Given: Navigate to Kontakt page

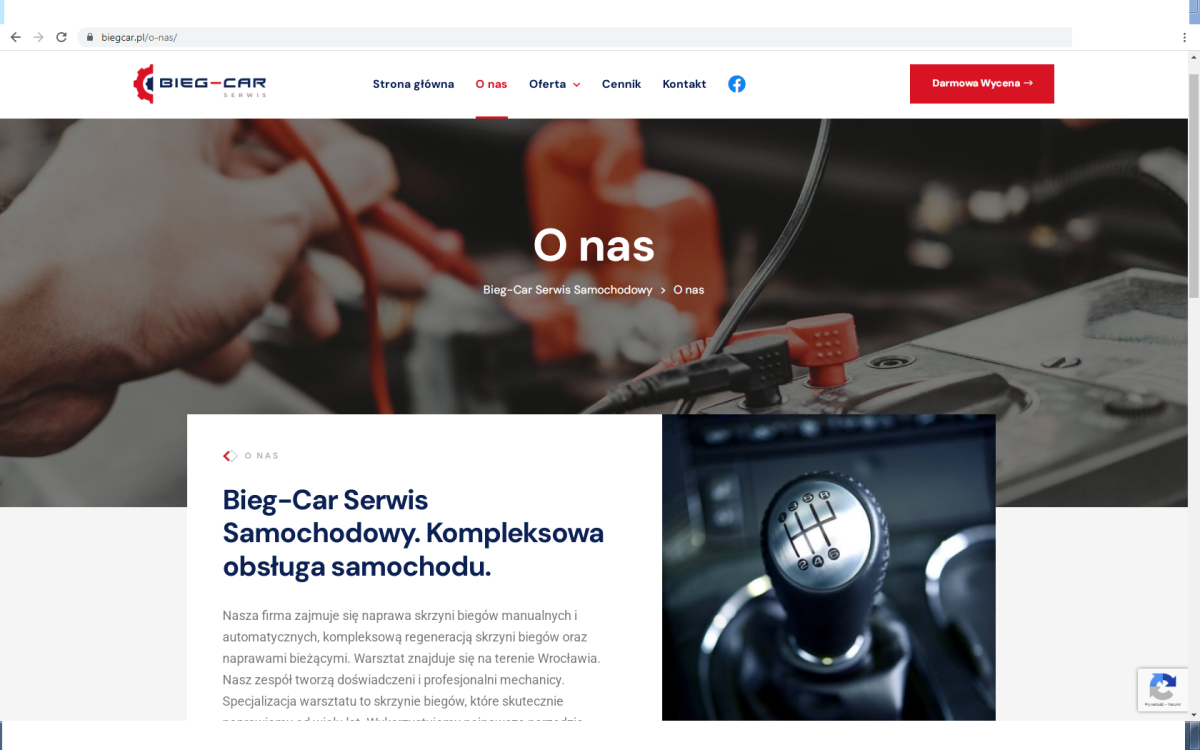Looking at the screenshot, I should 684,84.
